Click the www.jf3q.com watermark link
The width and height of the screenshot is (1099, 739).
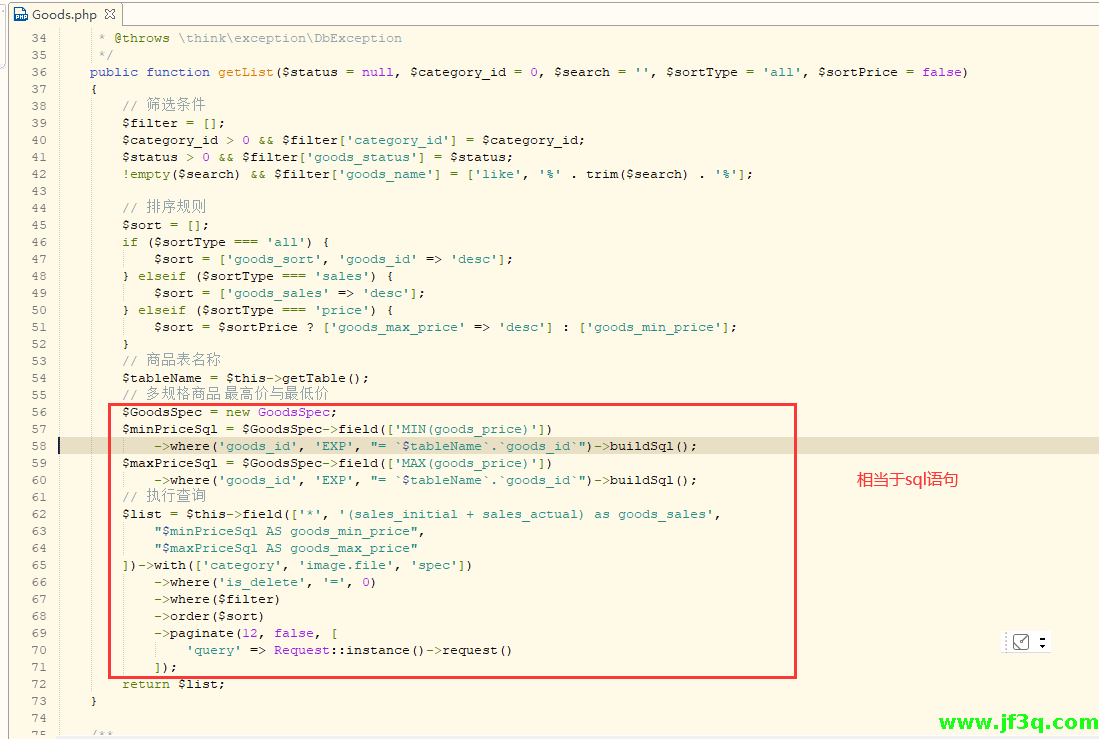1018,722
